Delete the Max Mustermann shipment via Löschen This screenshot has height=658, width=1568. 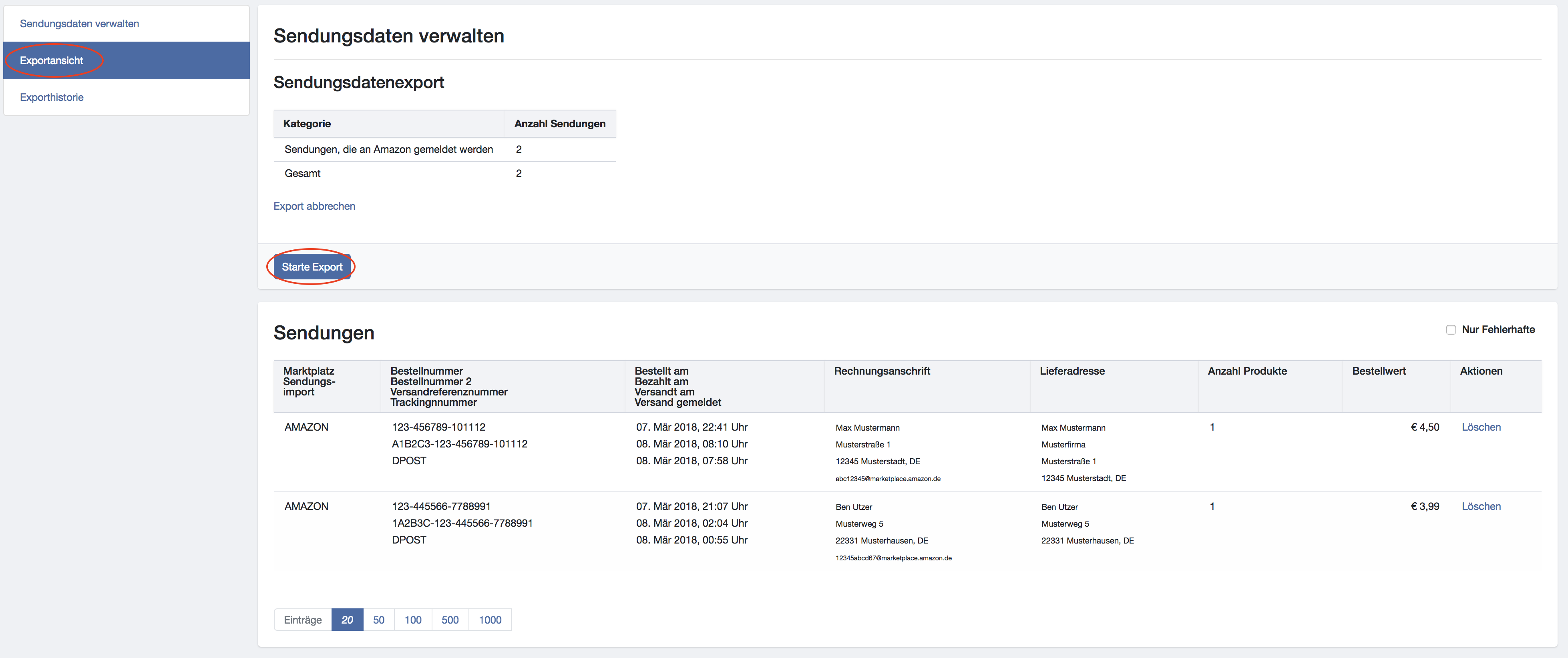pyautogui.click(x=1480, y=427)
